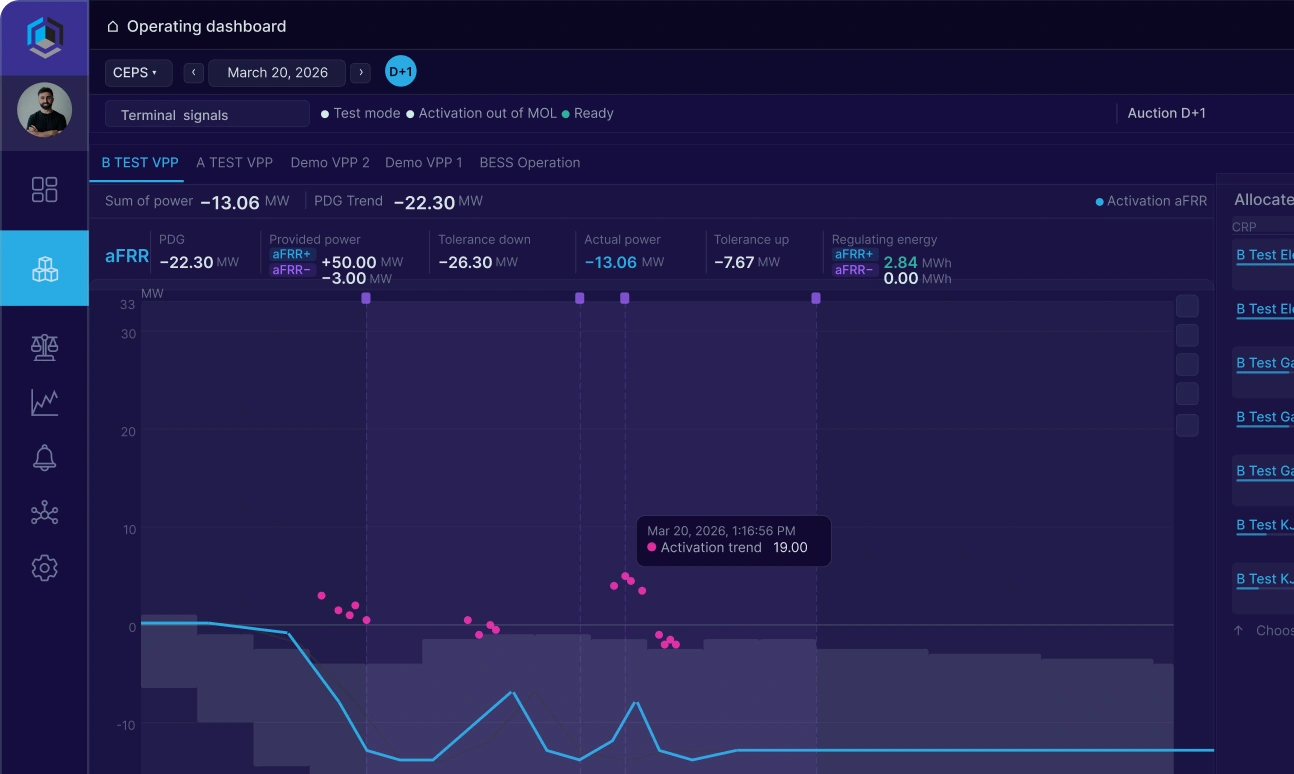Click the CRP column header
This screenshot has width=1294, height=774.
click(1244, 228)
